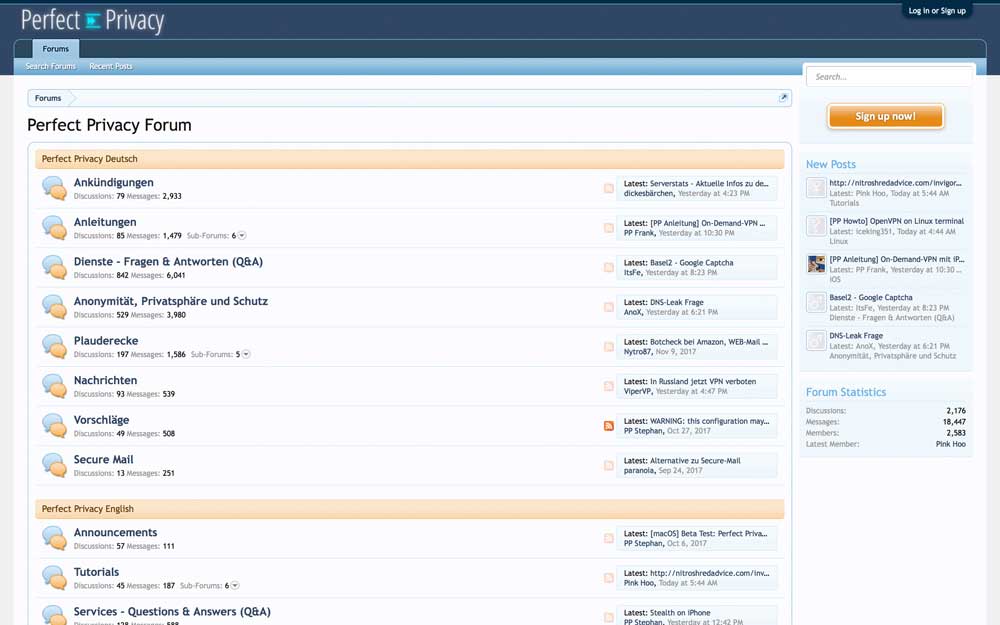The image size is (1000, 625).
Task: Click the Sign up now! button
Action: (x=885, y=116)
